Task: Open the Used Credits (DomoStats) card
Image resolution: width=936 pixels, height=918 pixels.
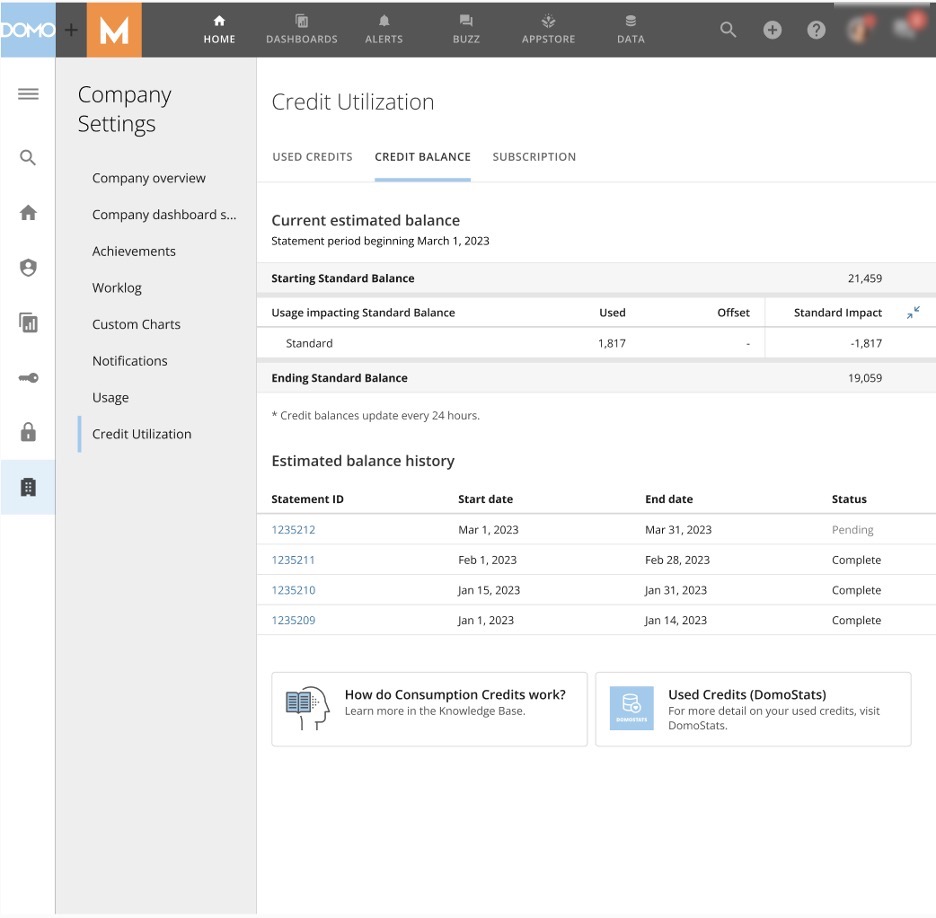Action: [753, 709]
